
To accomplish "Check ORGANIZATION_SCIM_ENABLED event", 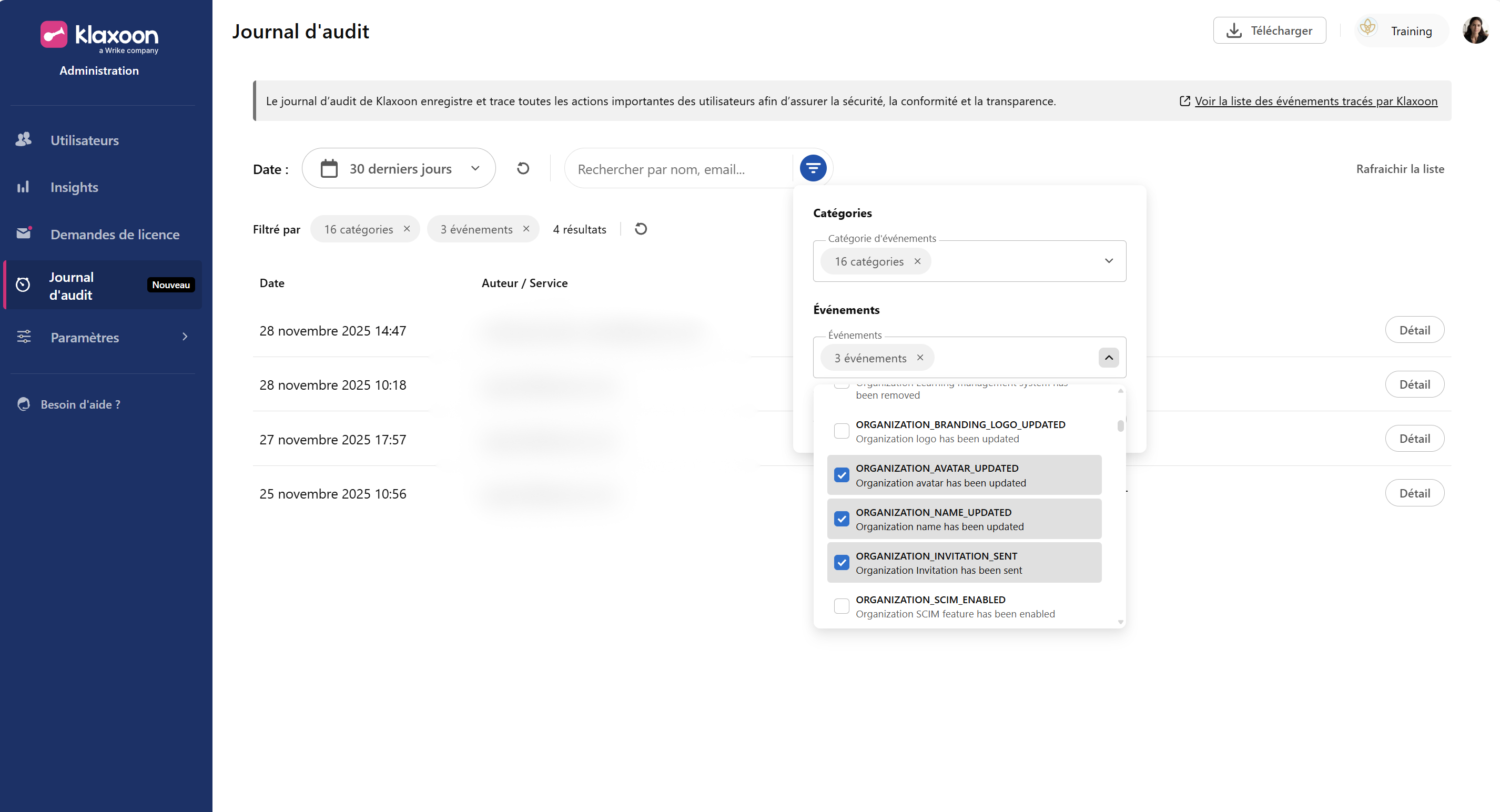I will (x=842, y=606).
